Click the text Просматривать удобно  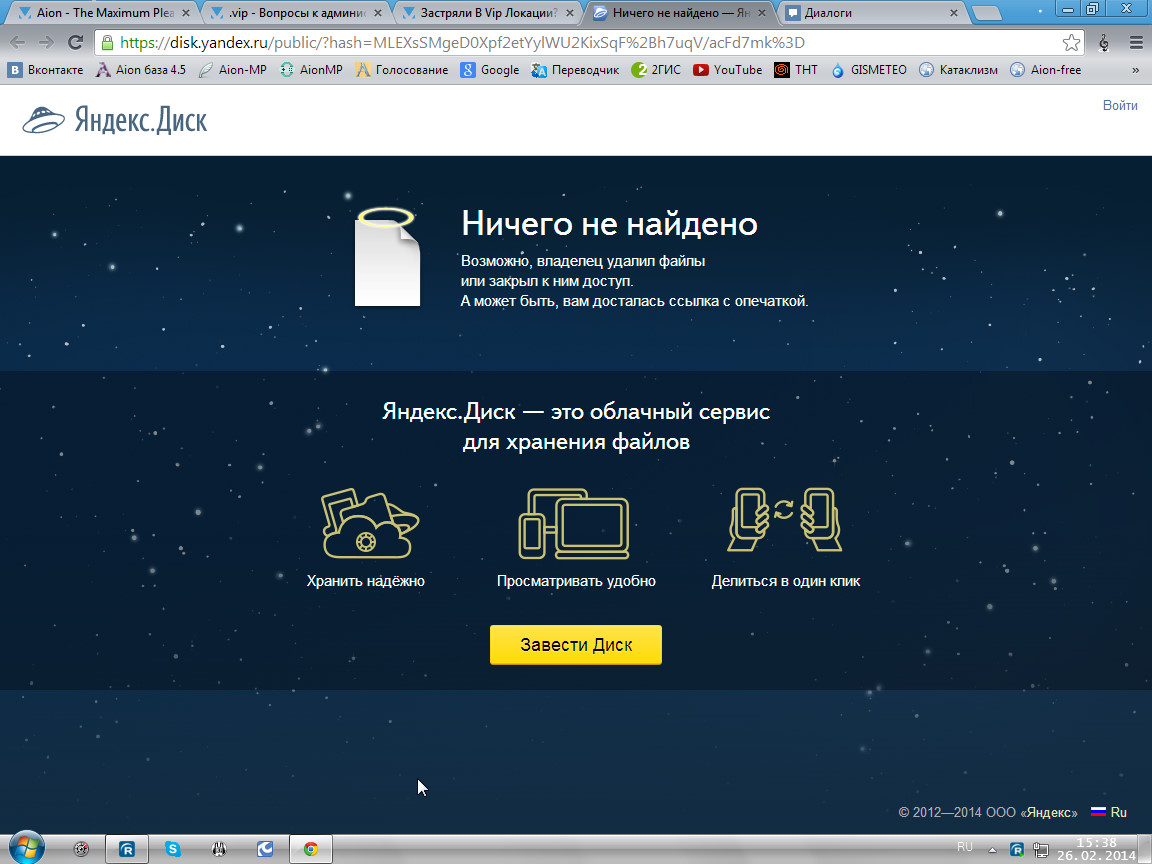576,581
